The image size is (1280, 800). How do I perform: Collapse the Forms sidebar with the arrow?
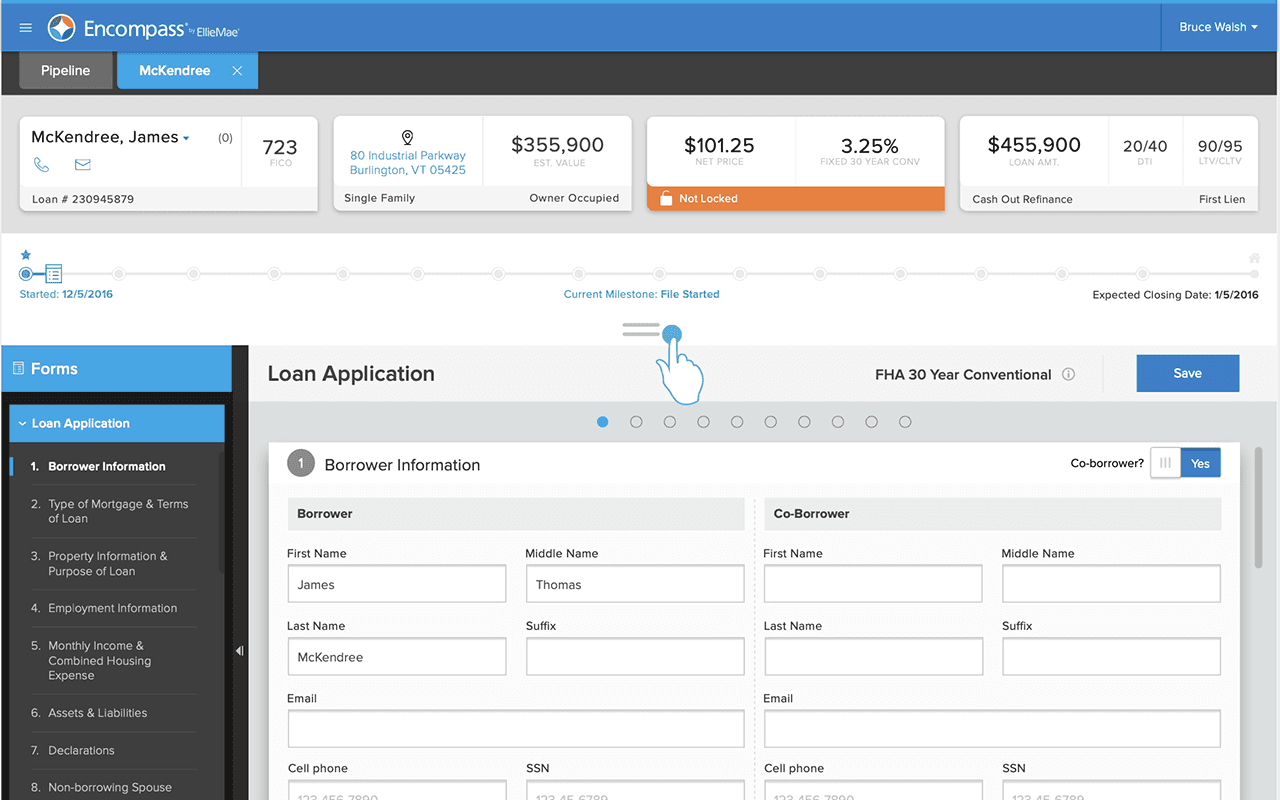click(x=239, y=650)
